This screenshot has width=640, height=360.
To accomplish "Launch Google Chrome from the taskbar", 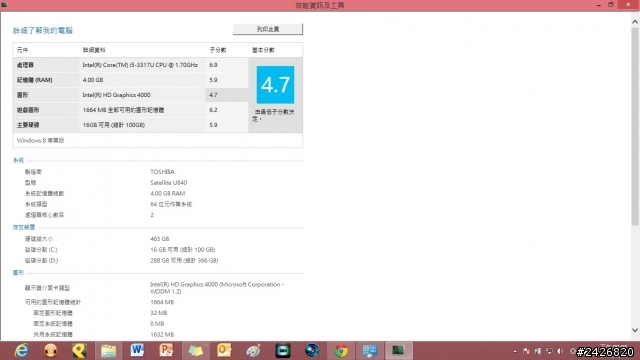I will pyautogui.click(x=341, y=351).
